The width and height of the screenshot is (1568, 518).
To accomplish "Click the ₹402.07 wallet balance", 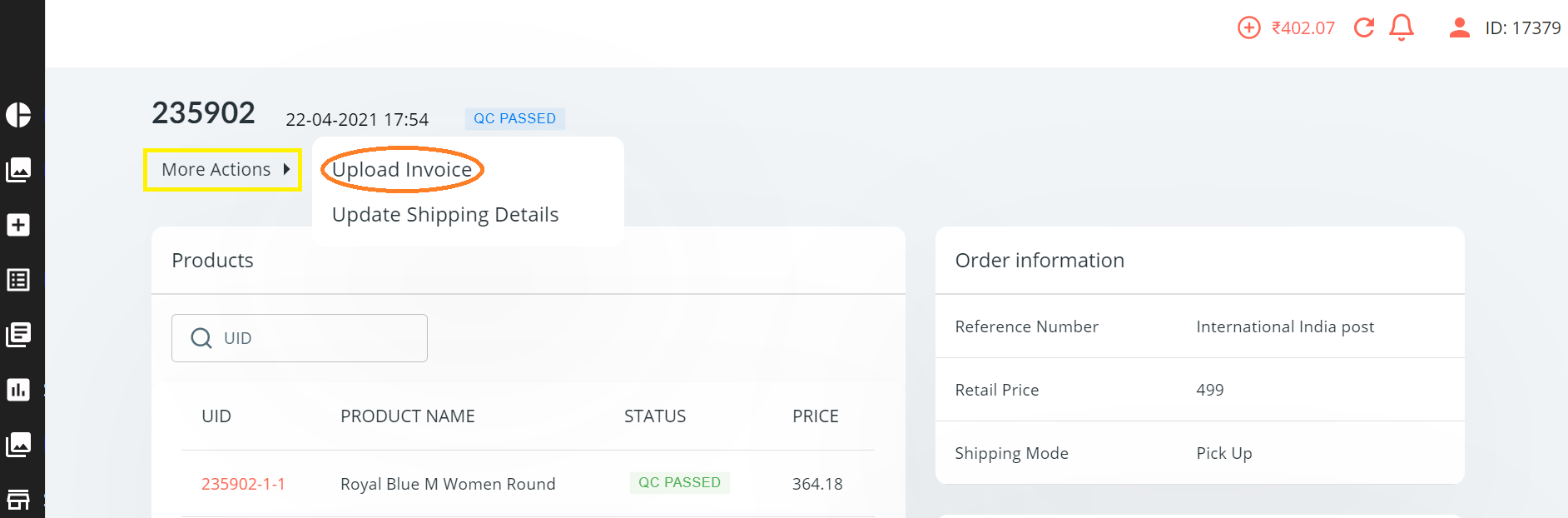I will (x=1303, y=28).
